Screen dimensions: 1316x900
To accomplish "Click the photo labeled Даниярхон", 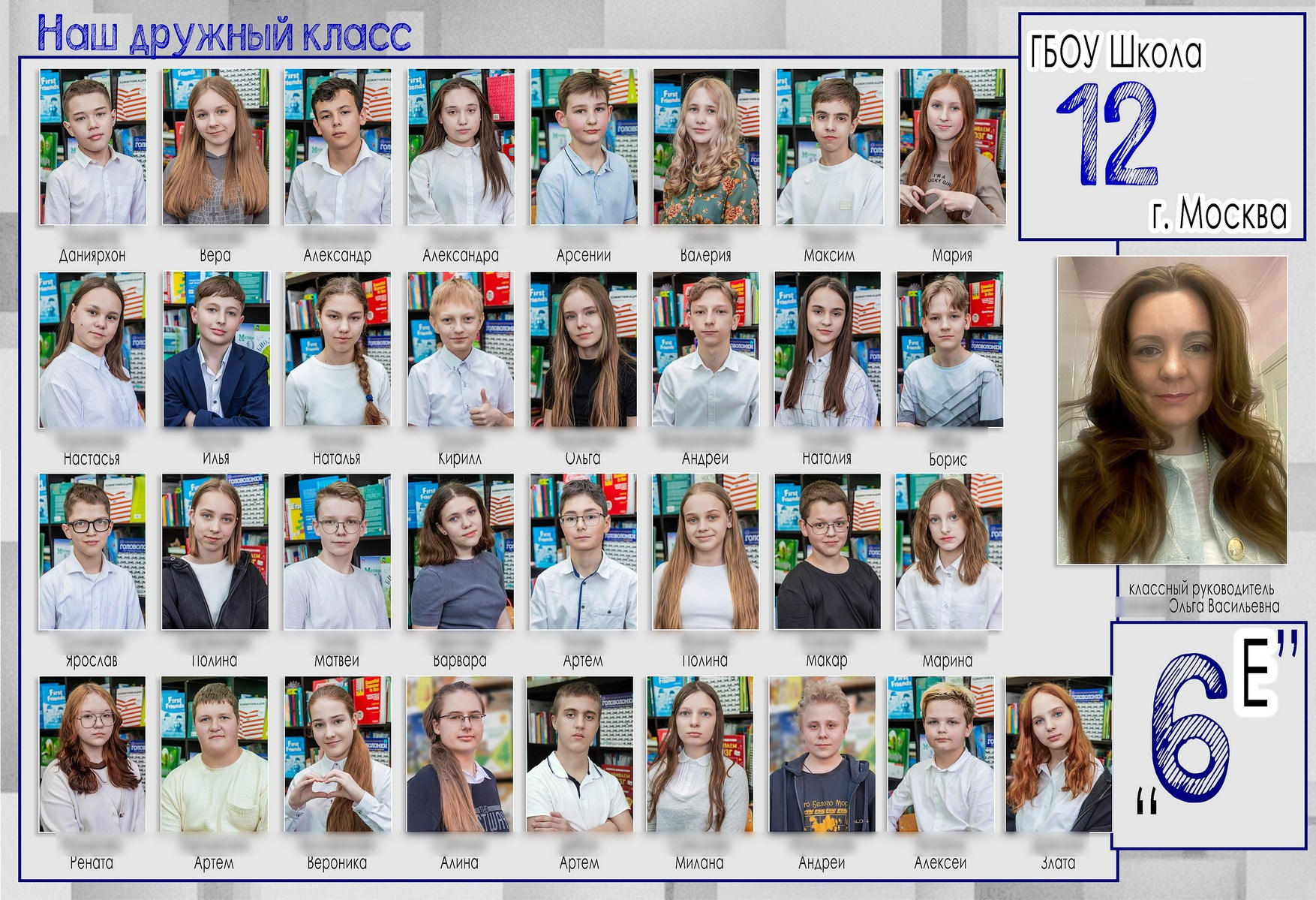I will [92, 147].
